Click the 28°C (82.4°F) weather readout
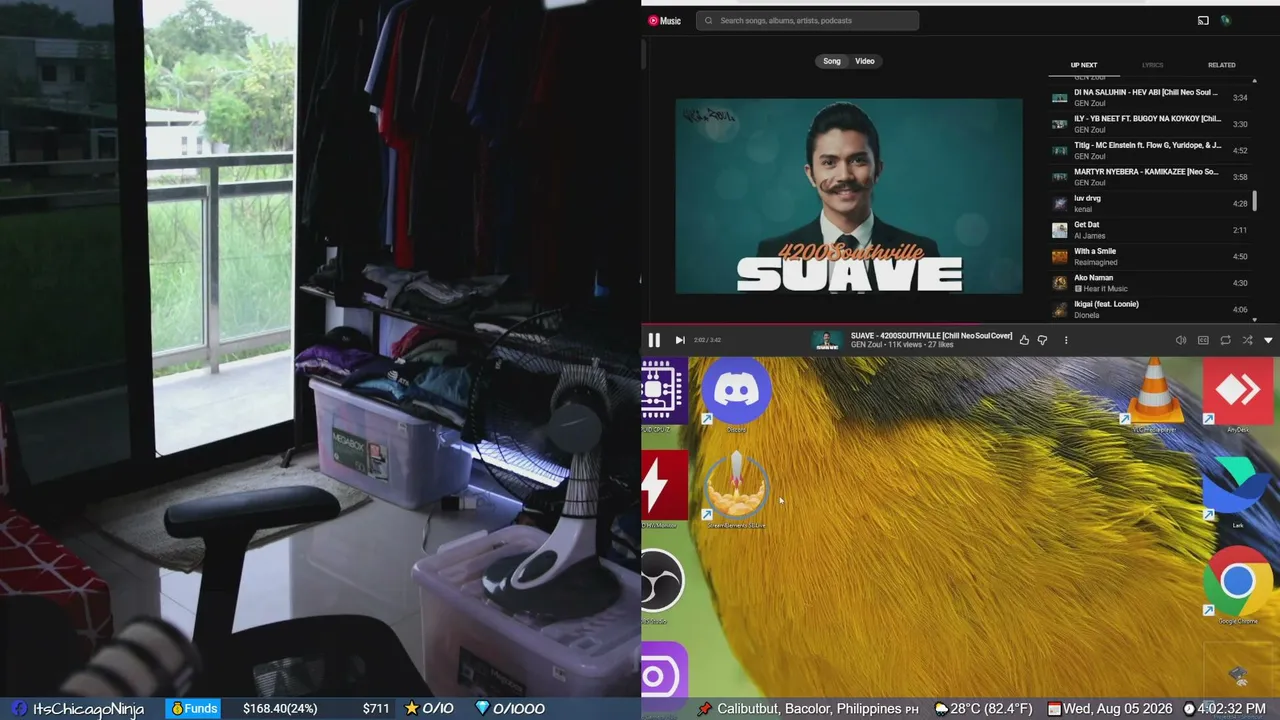The image size is (1280, 720). point(991,709)
